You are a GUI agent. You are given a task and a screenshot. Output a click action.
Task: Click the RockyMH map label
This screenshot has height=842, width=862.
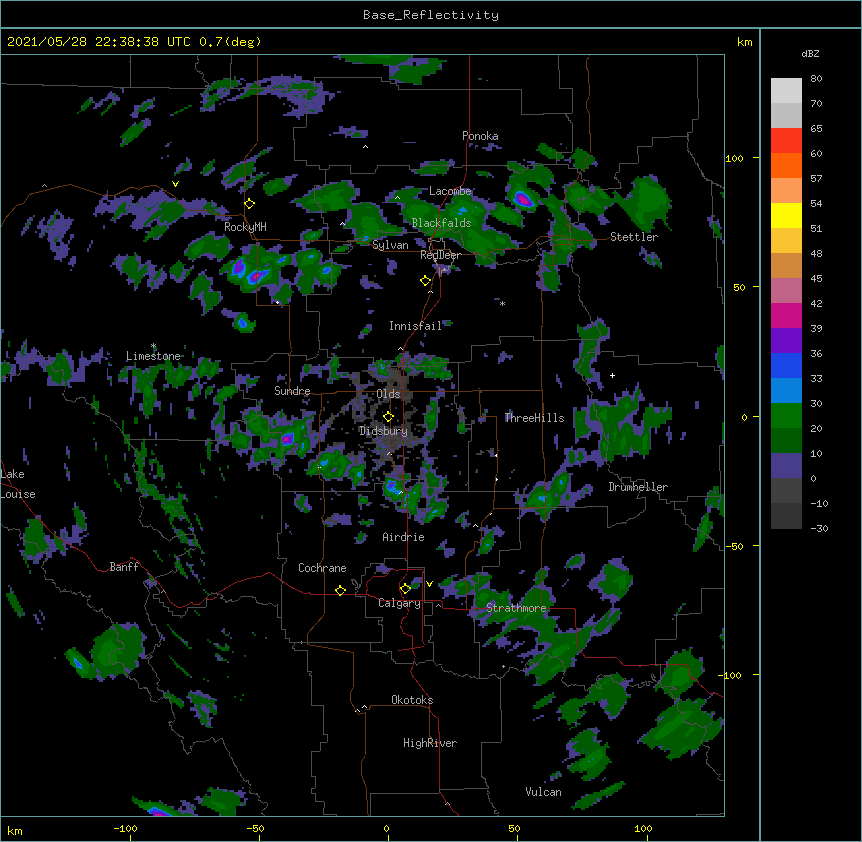point(245,227)
